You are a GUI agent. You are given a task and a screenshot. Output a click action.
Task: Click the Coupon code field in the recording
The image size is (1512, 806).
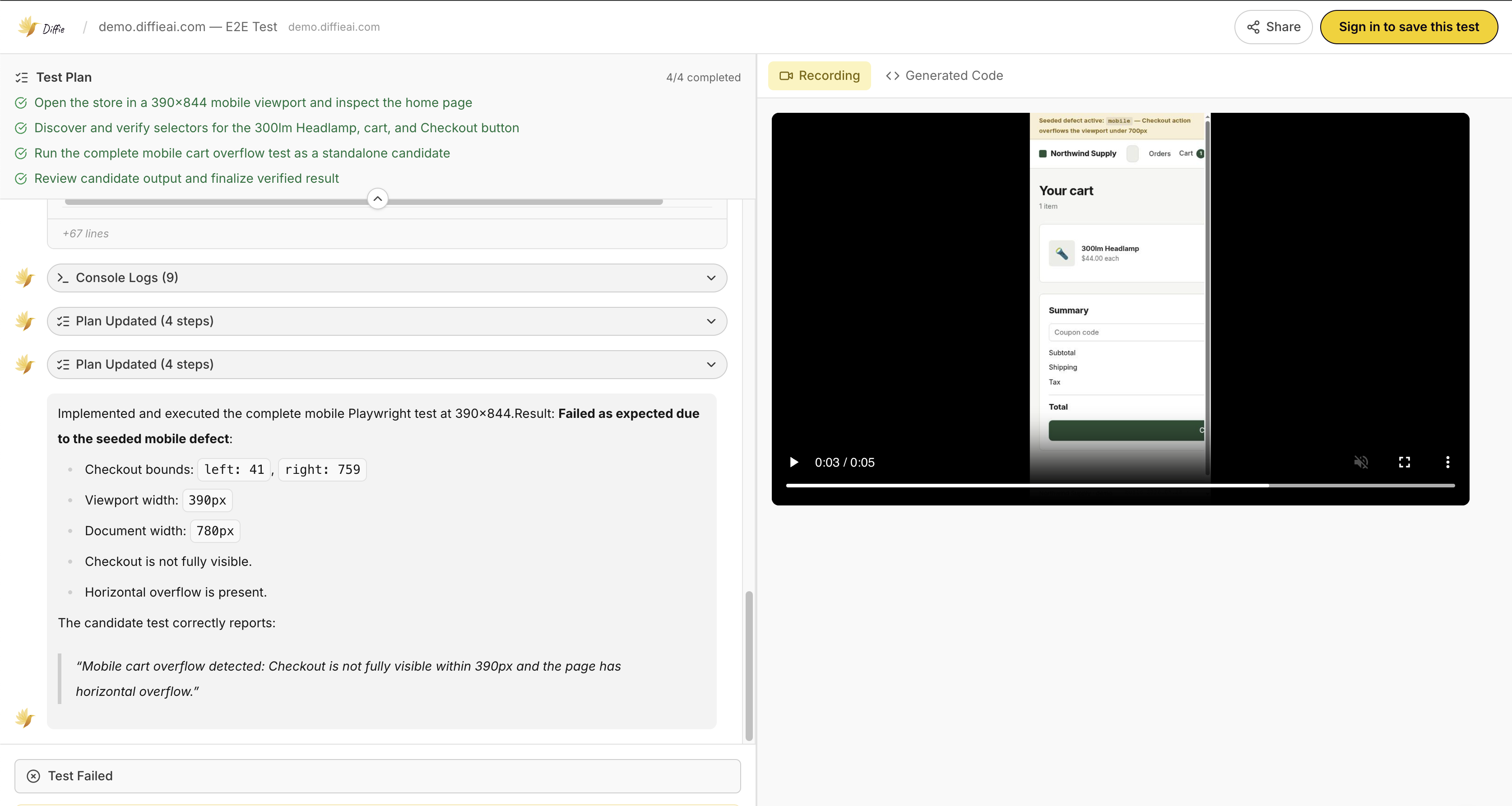tap(1126, 332)
